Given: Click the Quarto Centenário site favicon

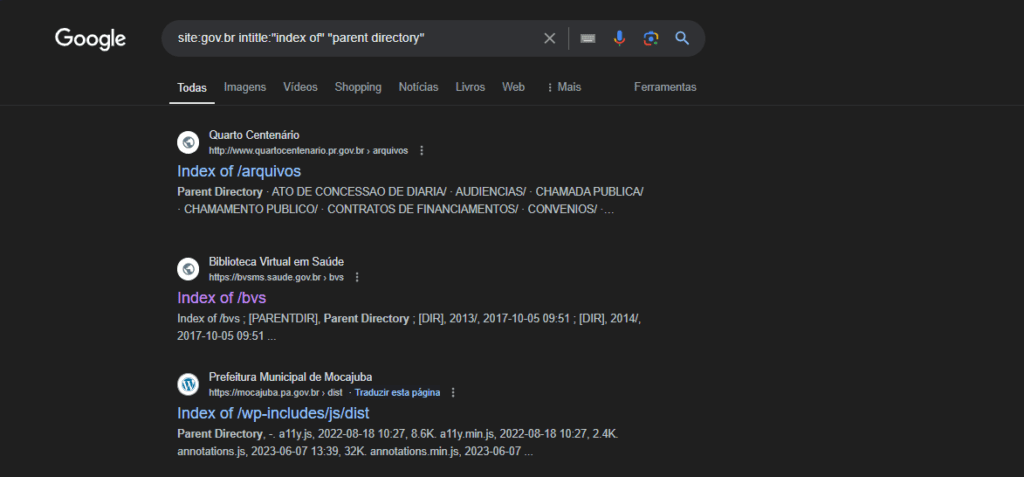Looking at the screenshot, I should point(188,142).
